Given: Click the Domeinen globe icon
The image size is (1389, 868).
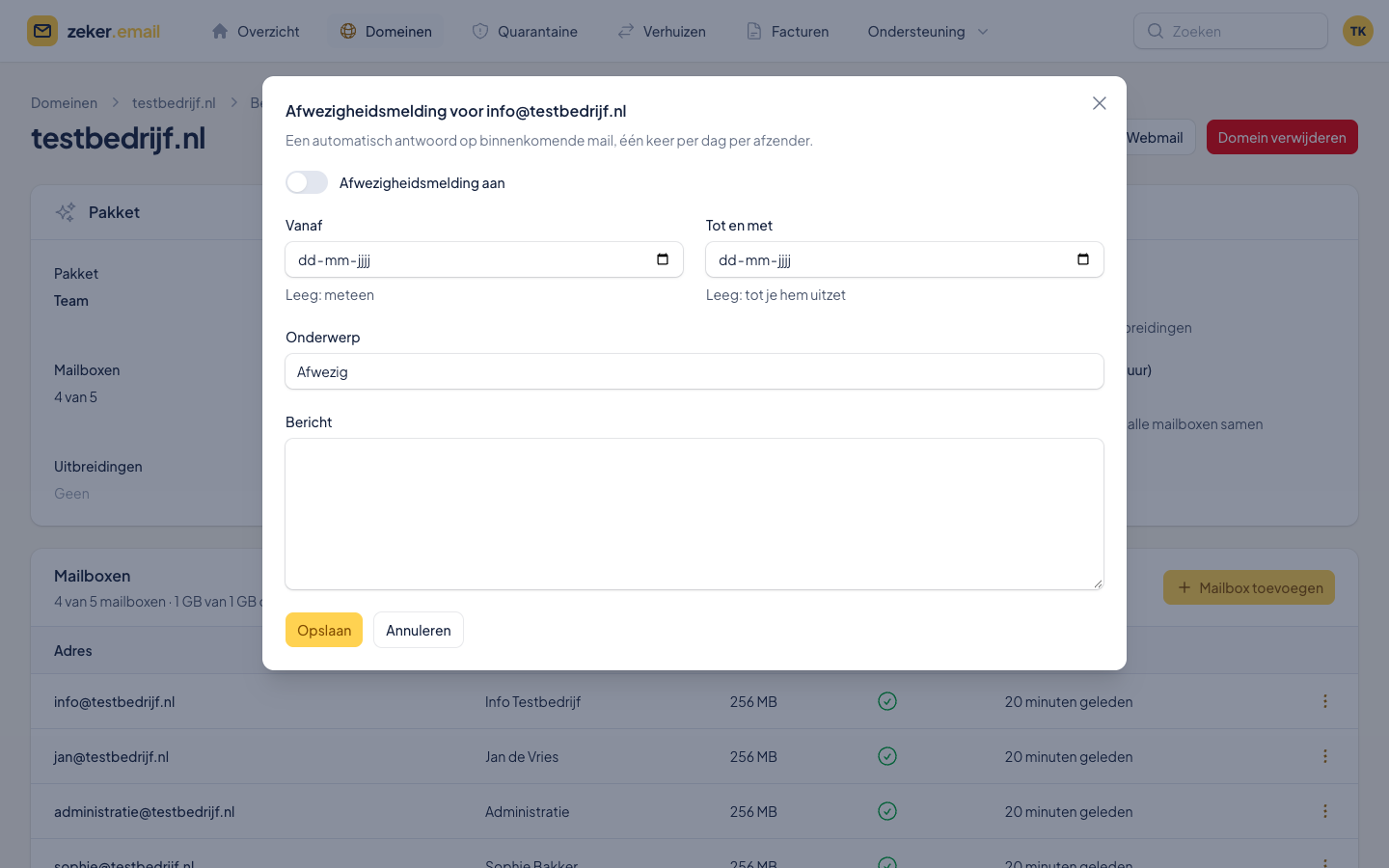Looking at the screenshot, I should 348,31.
